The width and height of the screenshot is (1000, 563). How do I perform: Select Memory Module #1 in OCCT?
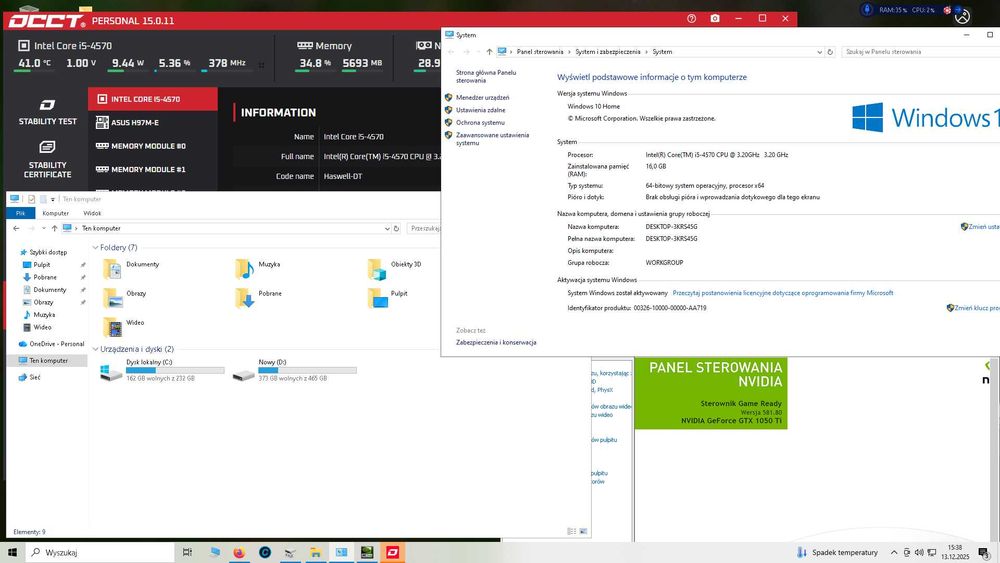point(153,170)
